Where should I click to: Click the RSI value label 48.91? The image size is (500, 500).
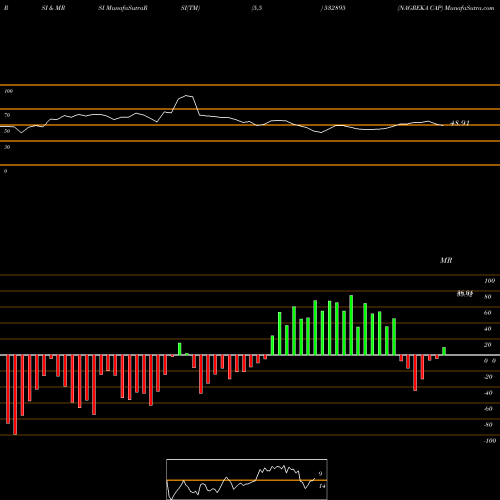click(x=460, y=123)
